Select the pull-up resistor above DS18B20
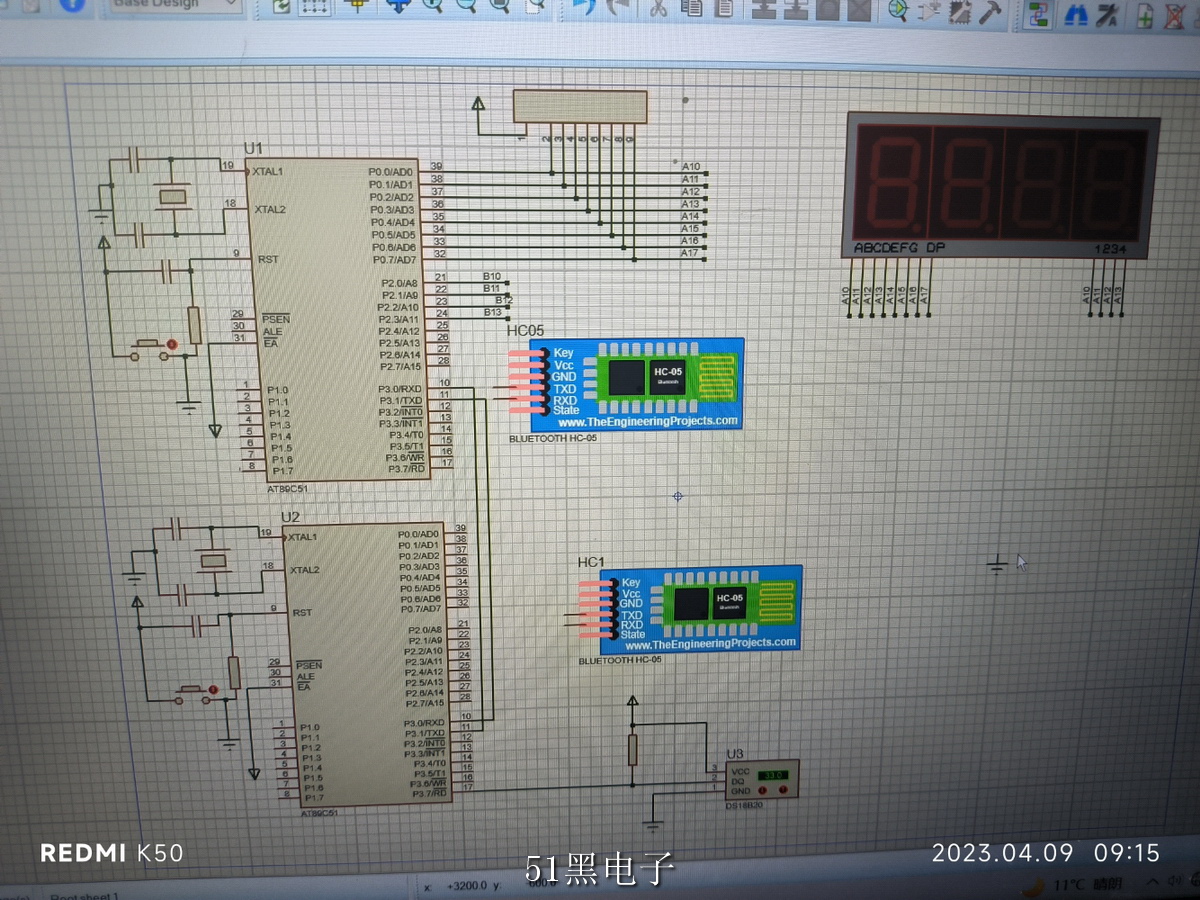Screen dimensions: 1200x900 coord(632,749)
